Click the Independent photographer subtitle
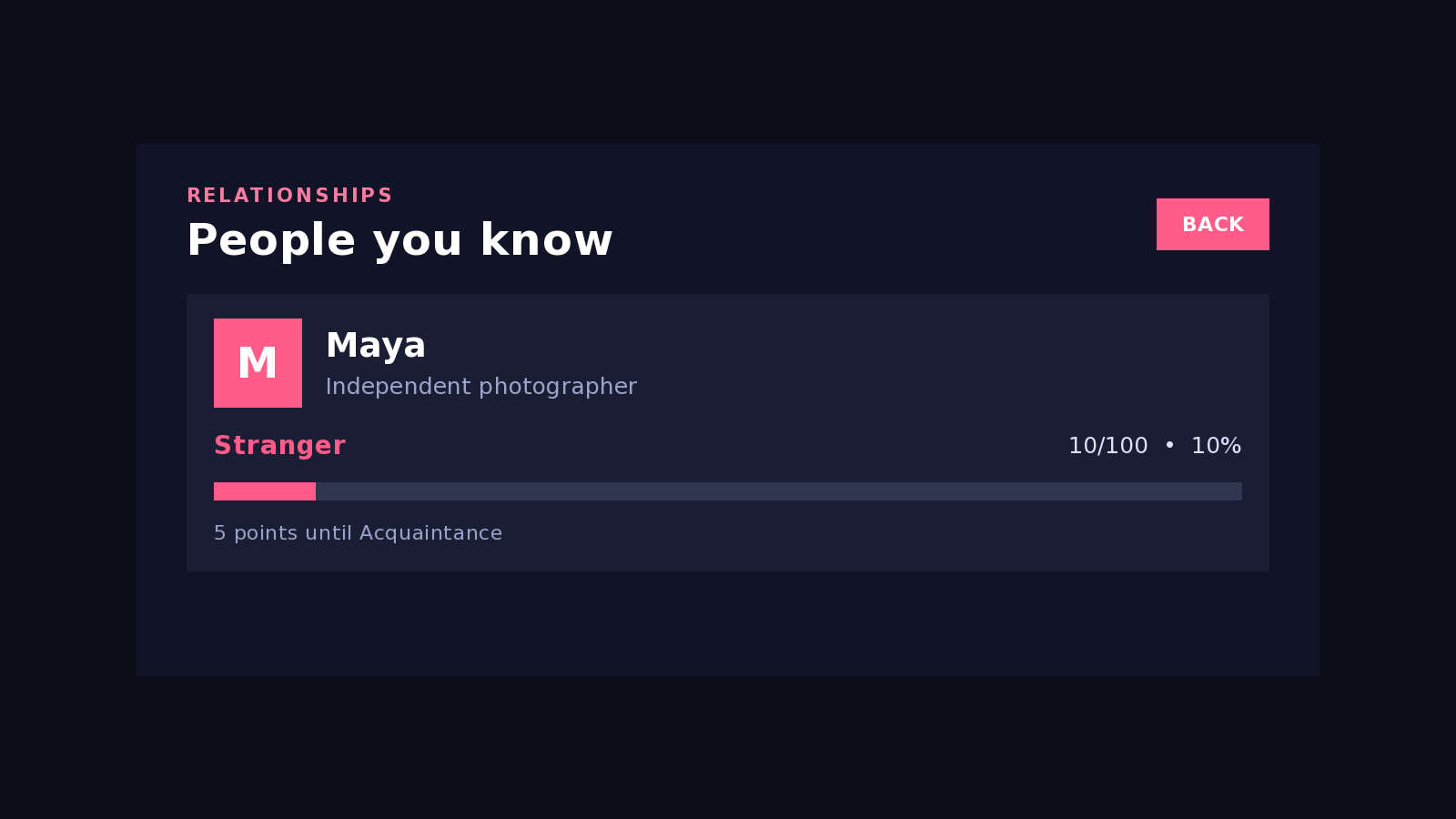Image resolution: width=1456 pixels, height=819 pixels. pos(480,387)
